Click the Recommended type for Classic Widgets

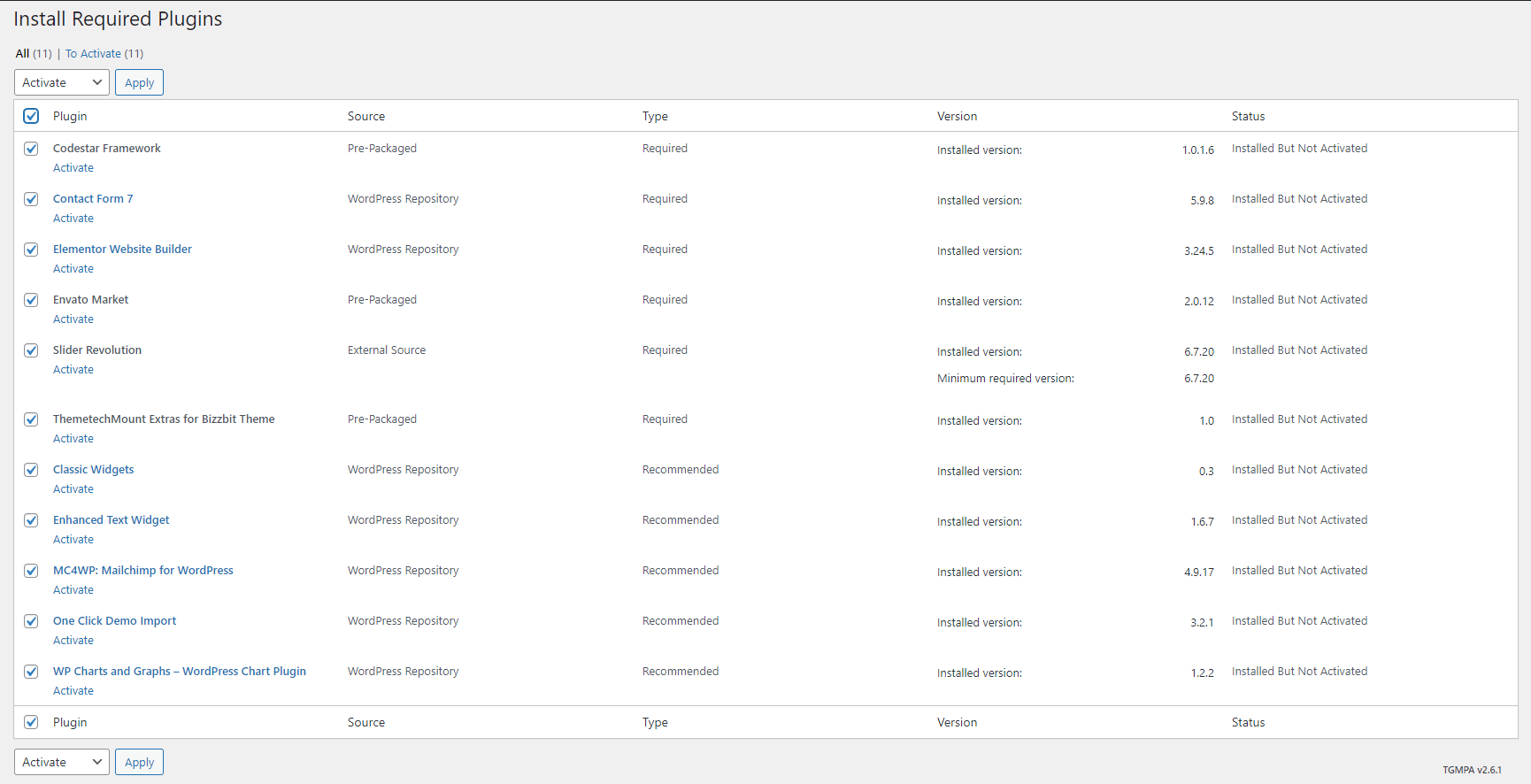coord(681,470)
